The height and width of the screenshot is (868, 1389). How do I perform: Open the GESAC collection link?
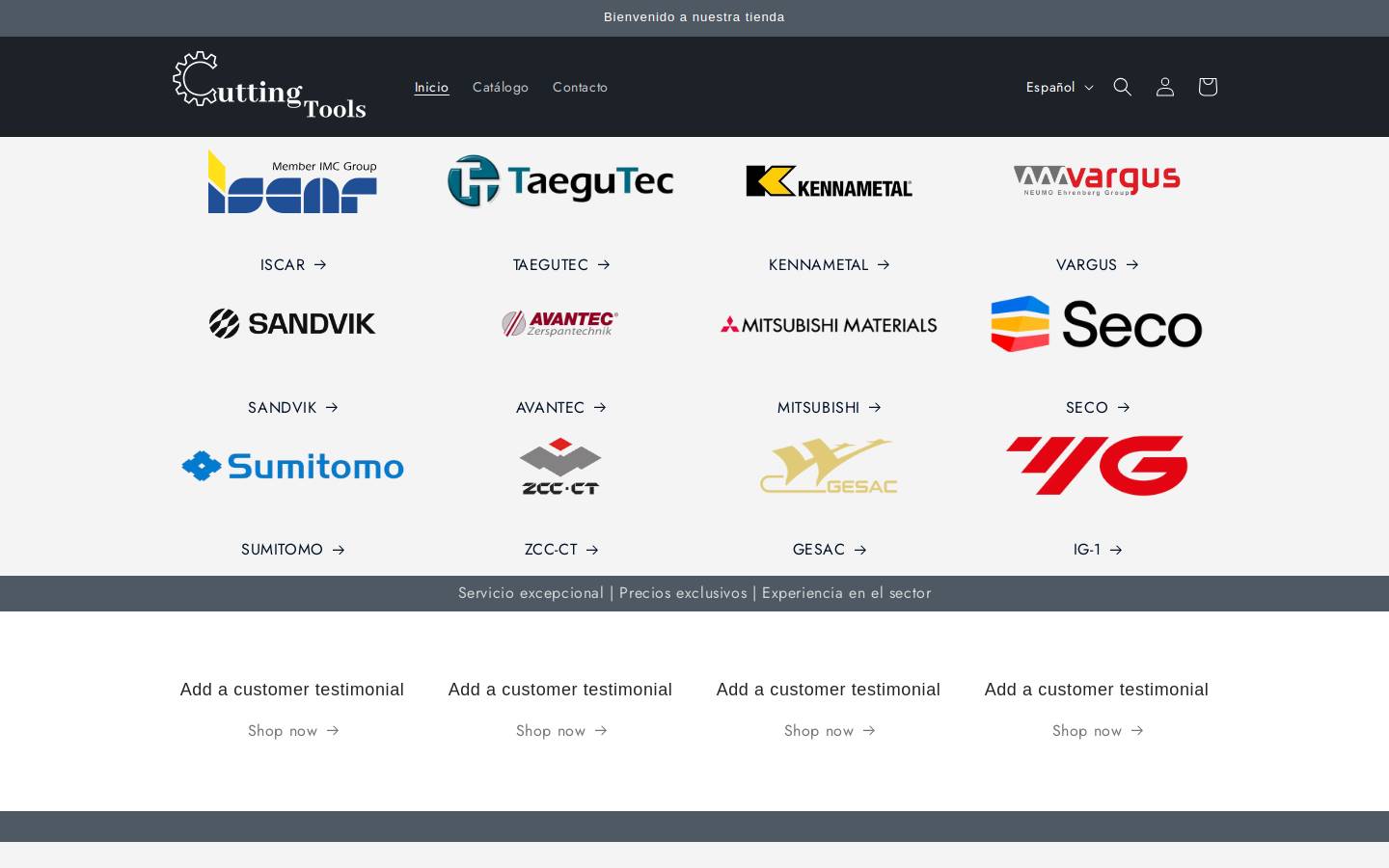pyautogui.click(x=830, y=550)
